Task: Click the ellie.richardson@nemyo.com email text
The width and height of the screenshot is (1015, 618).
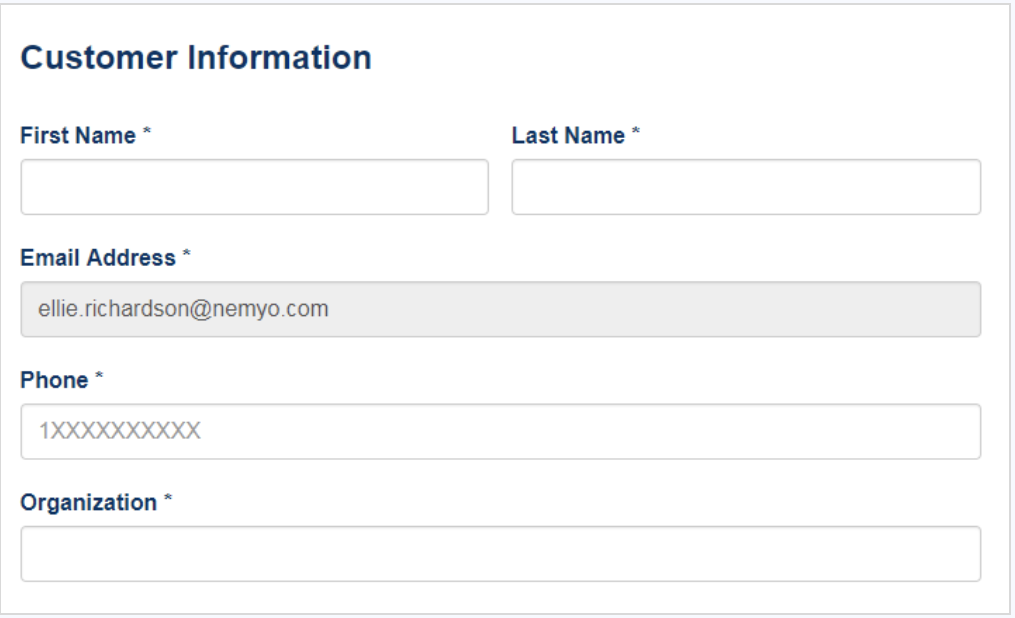Action: [x=183, y=309]
